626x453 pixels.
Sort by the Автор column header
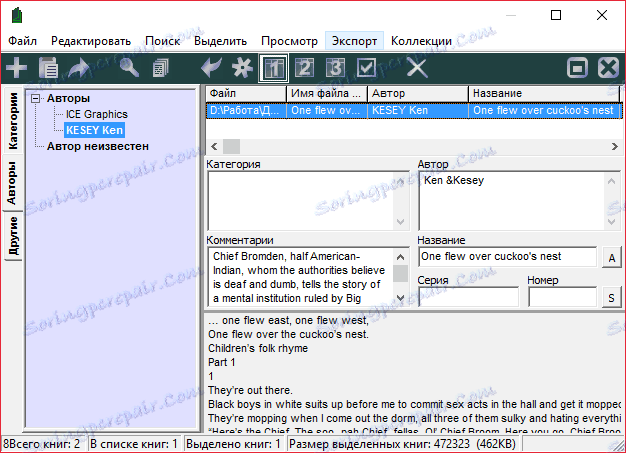(418, 93)
